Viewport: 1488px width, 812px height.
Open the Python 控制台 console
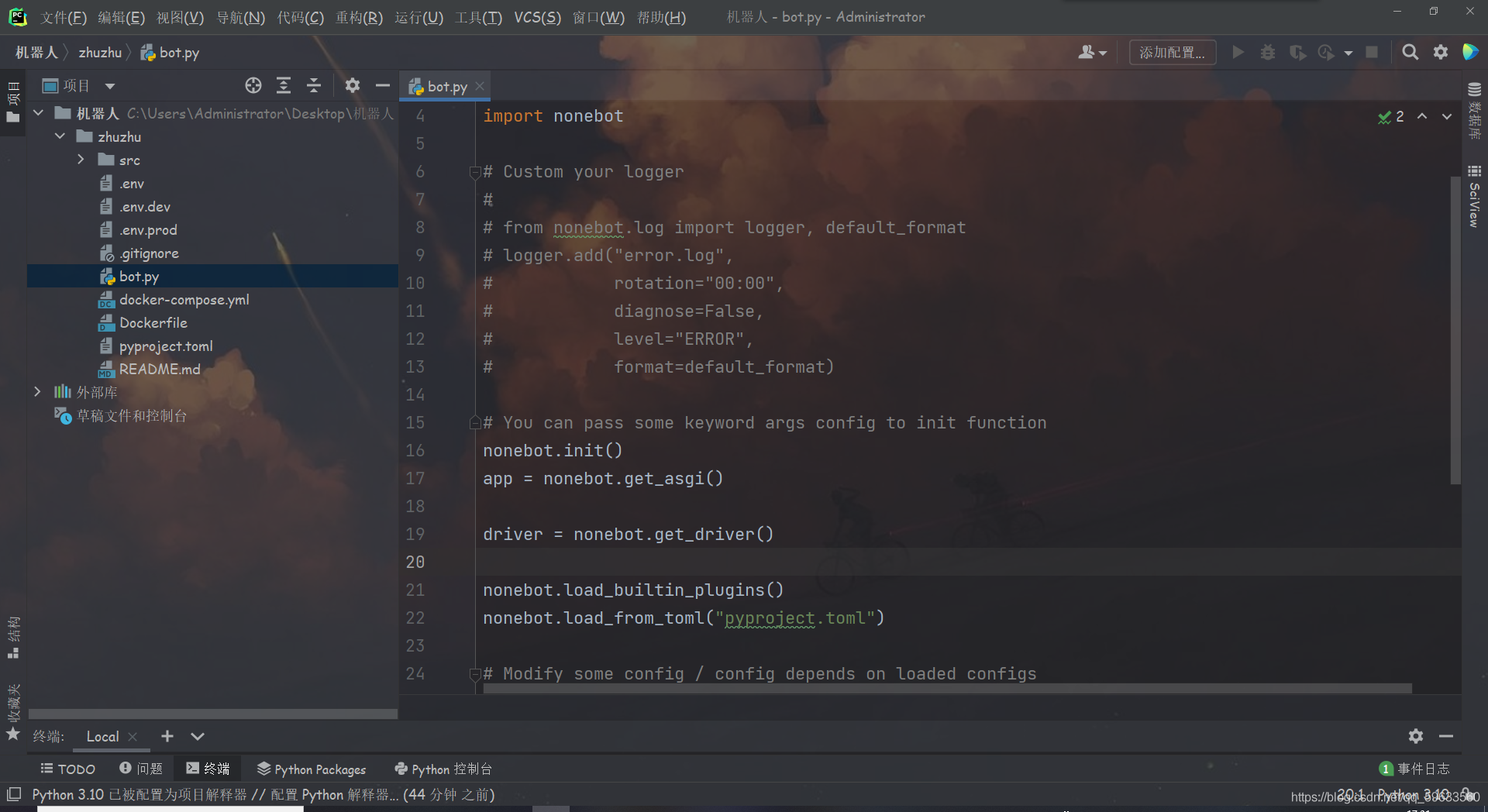[x=443, y=769]
